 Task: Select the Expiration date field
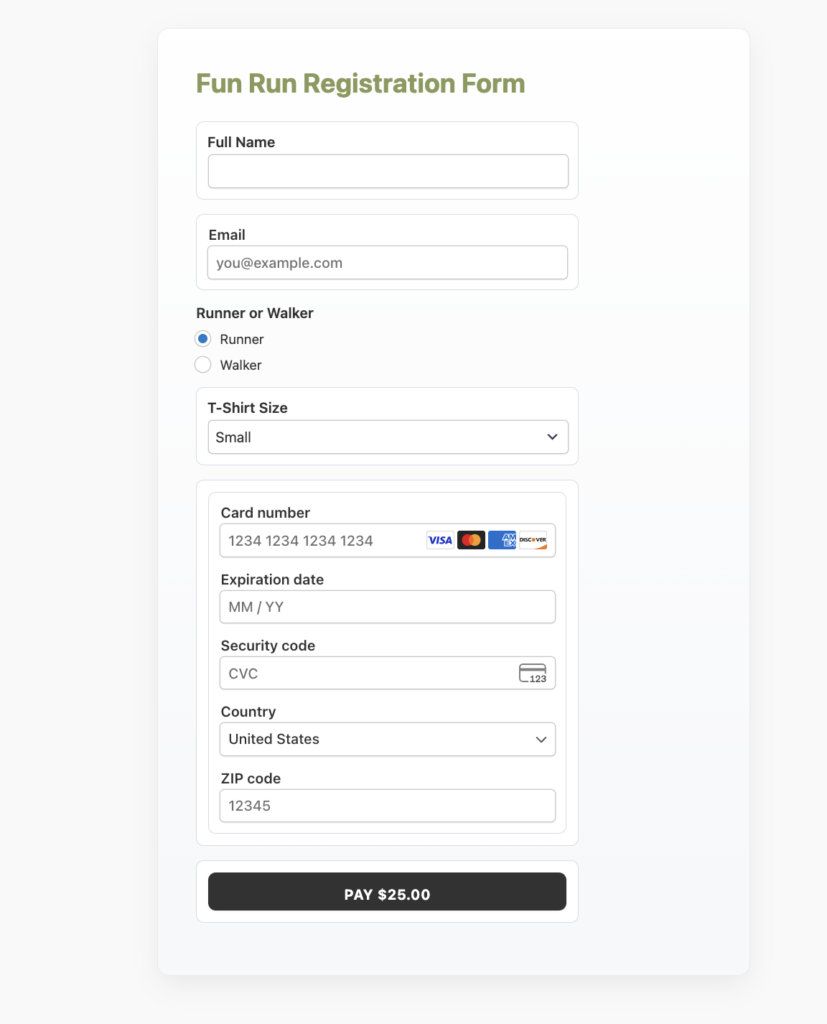coord(387,607)
